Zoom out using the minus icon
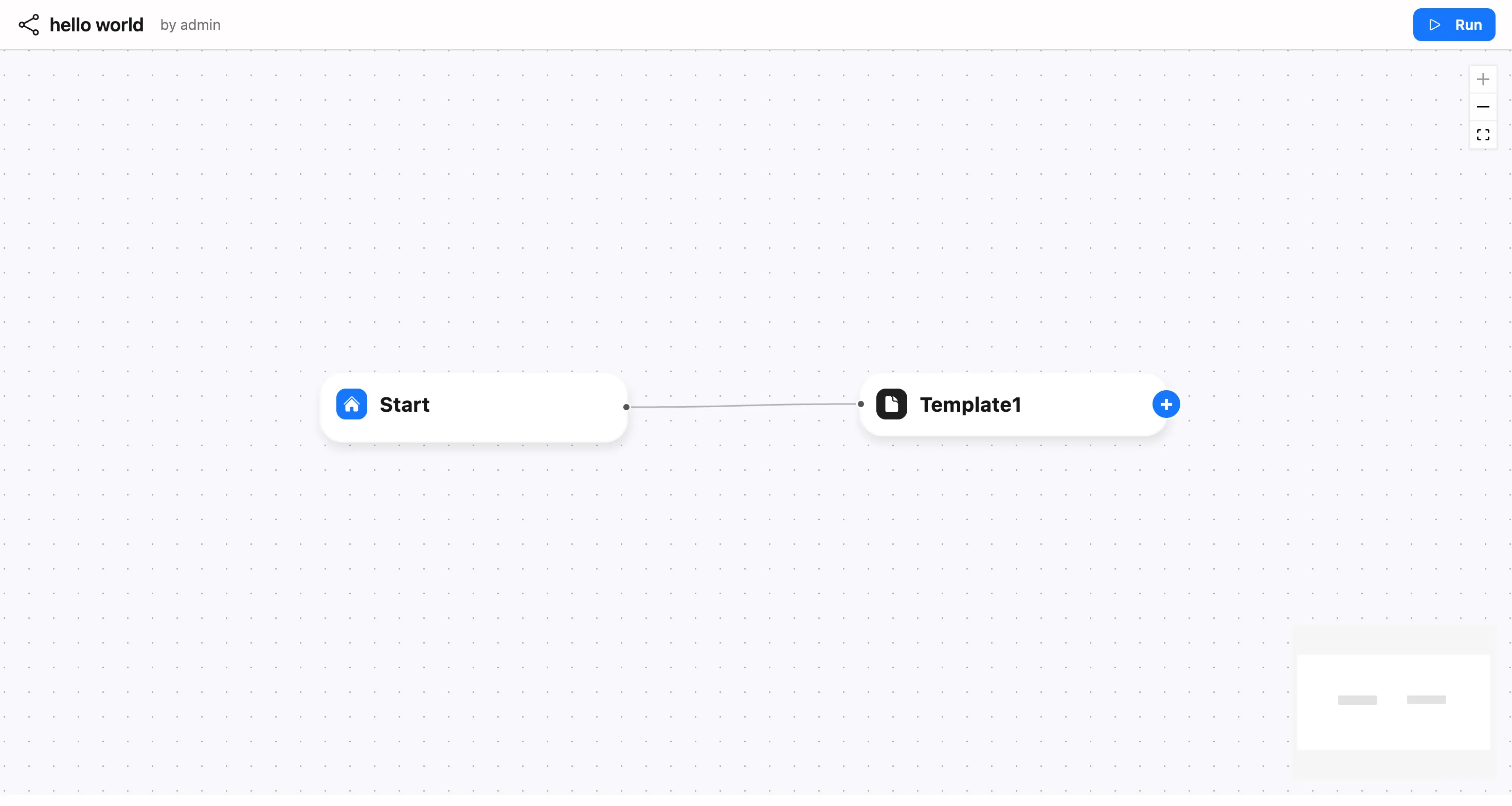Viewport: 1512px width, 806px height. pyautogui.click(x=1483, y=107)
